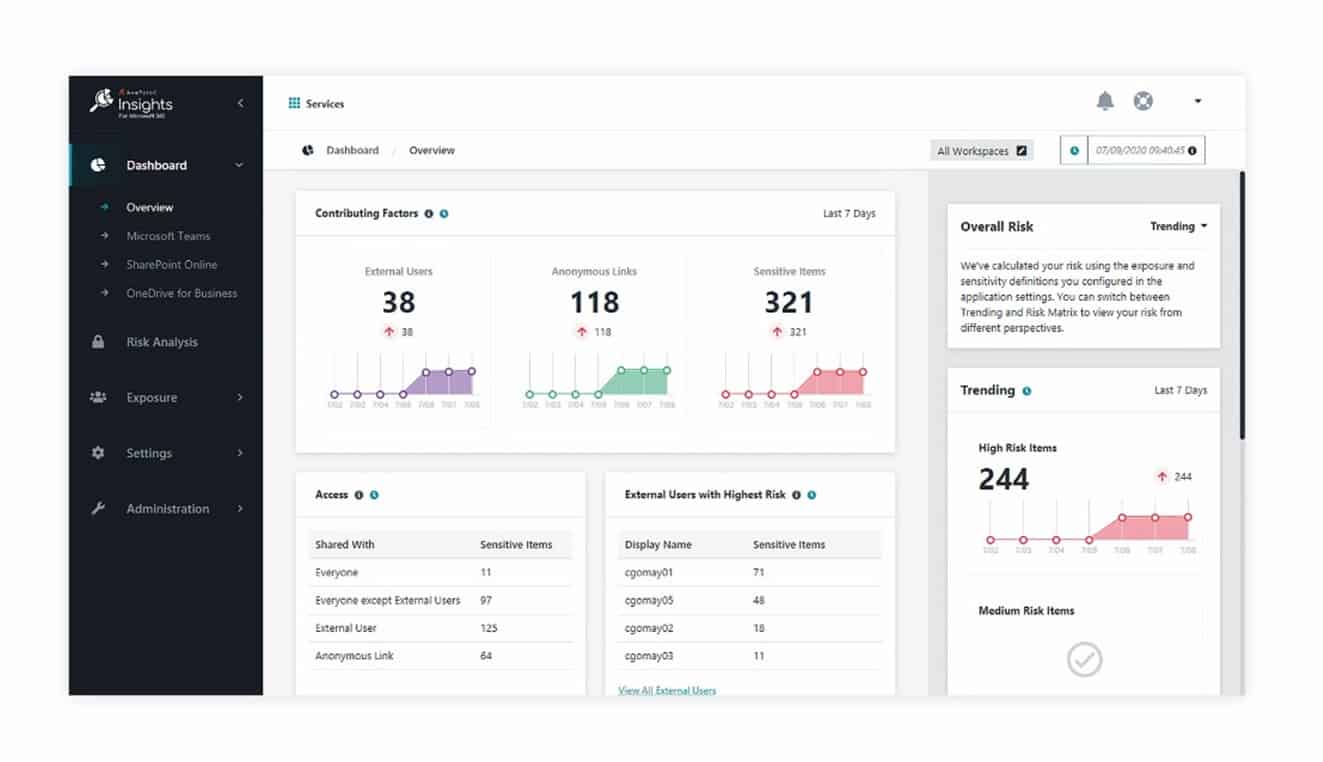Image resolution: width=1323 pixels, height=762 pixels.
Task: Collapse the left sidebar with chevron
Action: point(240,103)
